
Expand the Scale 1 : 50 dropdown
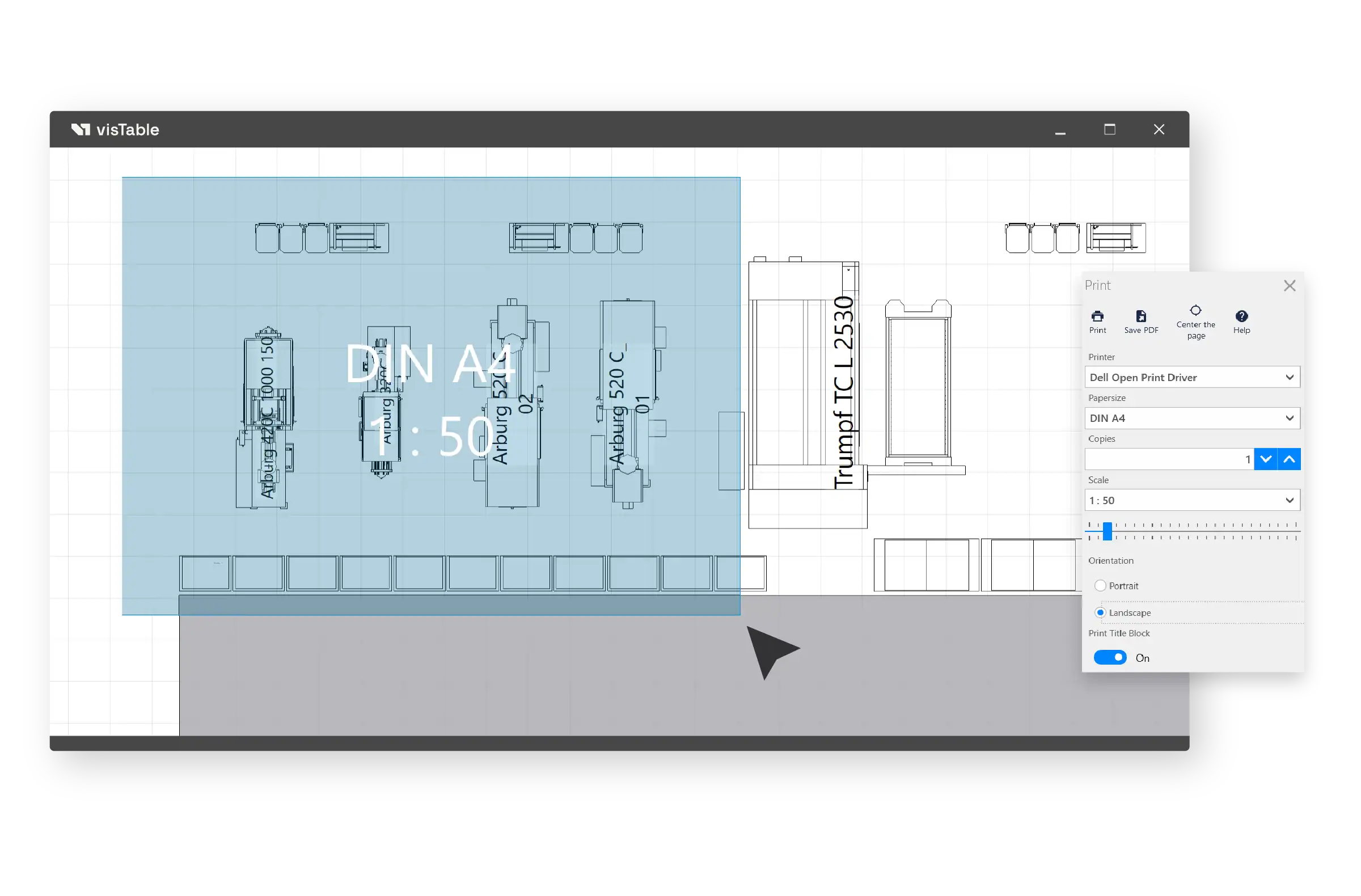(1193, 500)
